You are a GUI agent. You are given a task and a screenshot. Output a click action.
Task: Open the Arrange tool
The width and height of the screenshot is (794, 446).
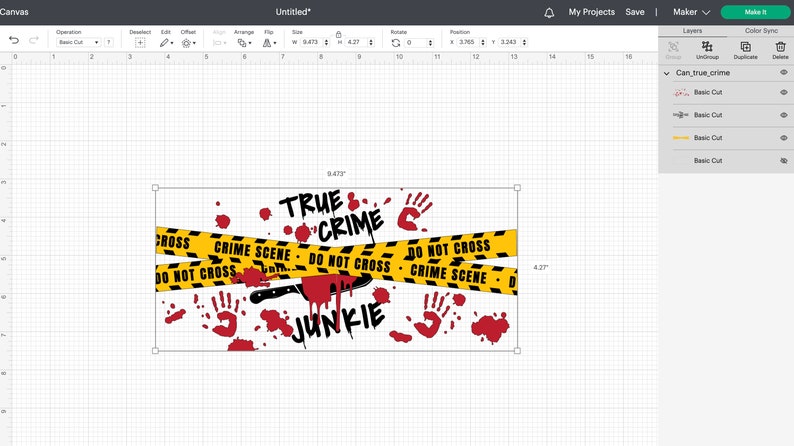(x=244, y=43)
